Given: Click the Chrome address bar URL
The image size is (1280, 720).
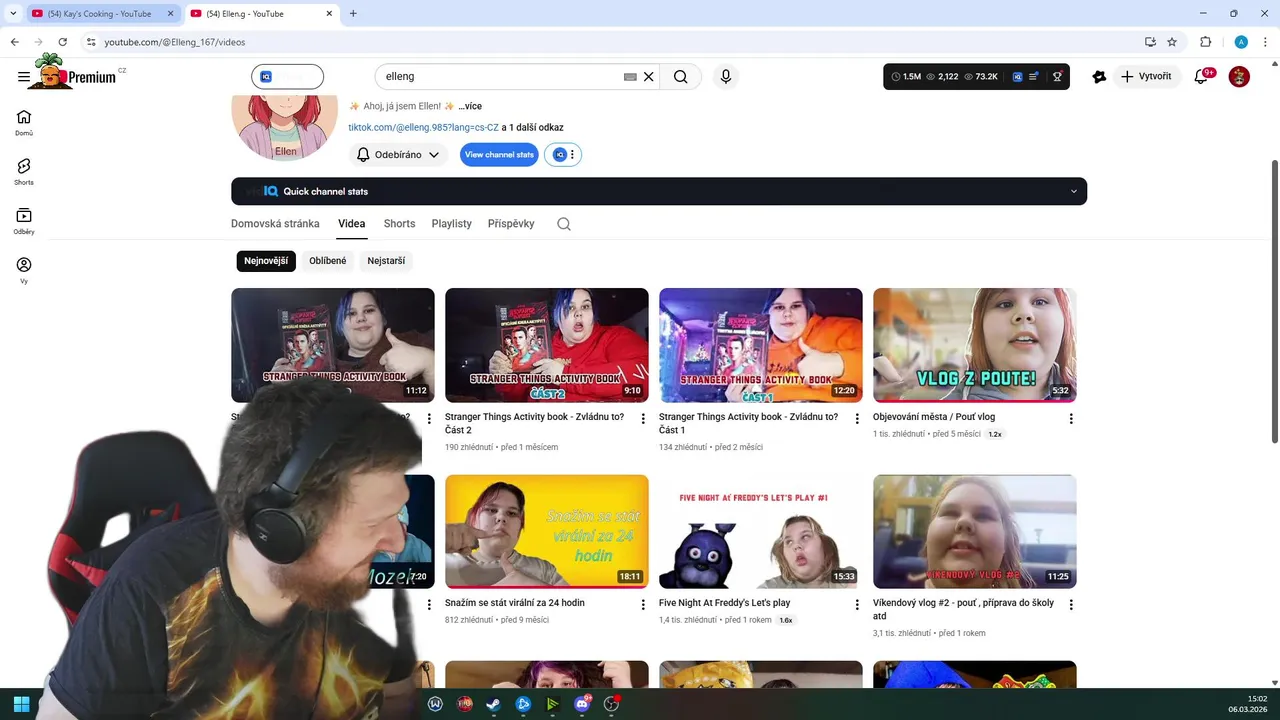Looking at the screenshot, I should coord(175,42).
